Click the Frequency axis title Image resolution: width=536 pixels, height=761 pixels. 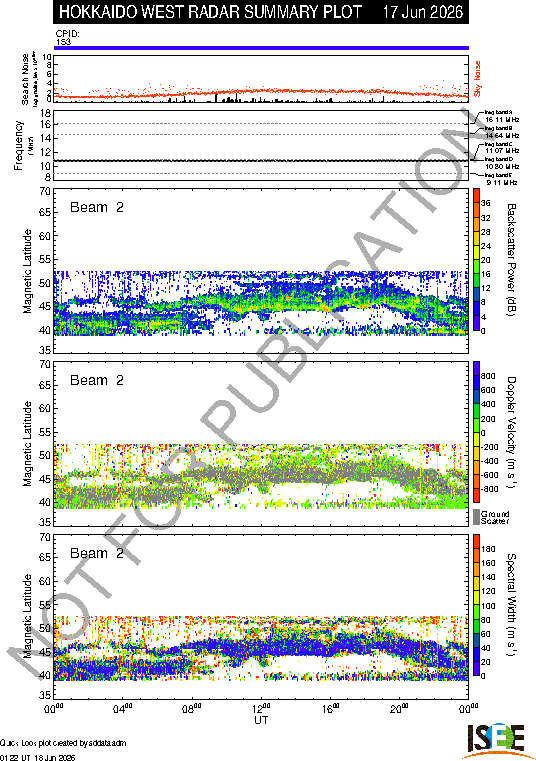(x=18, y=146)
